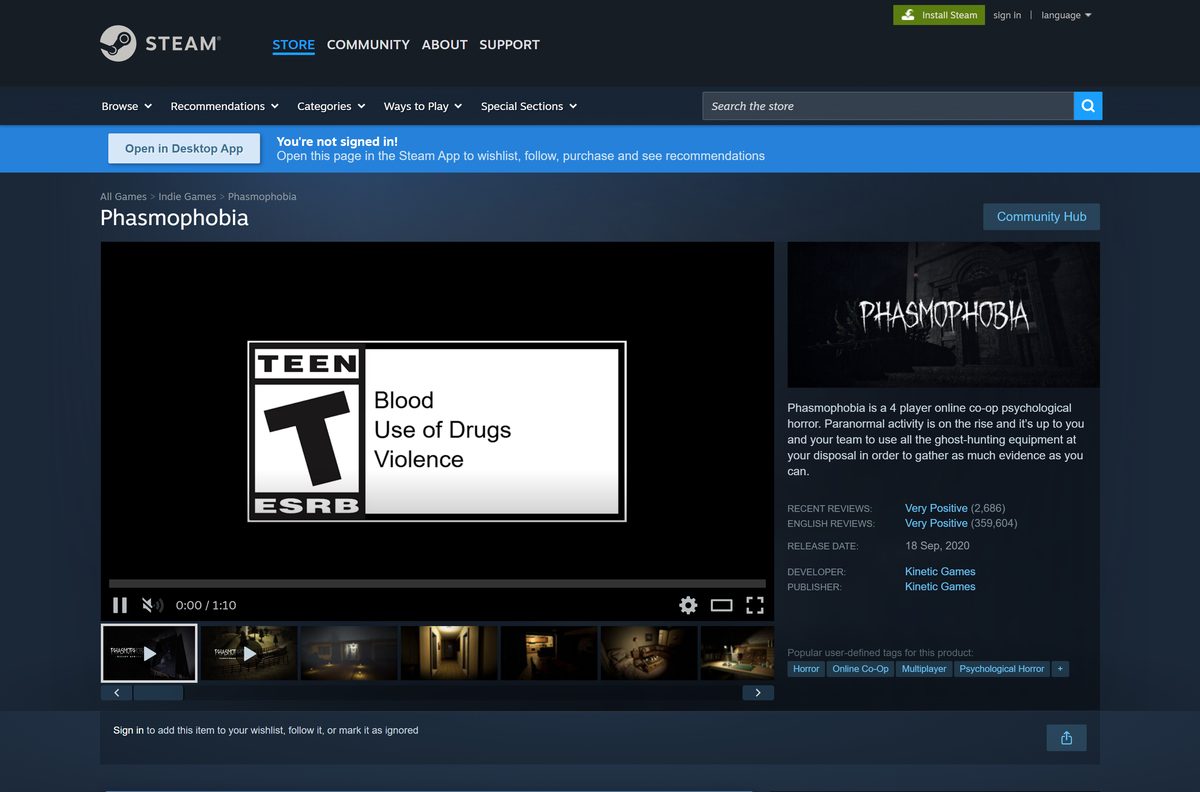
Task: Show more tags with plus button
Action: pos(1061,669)
